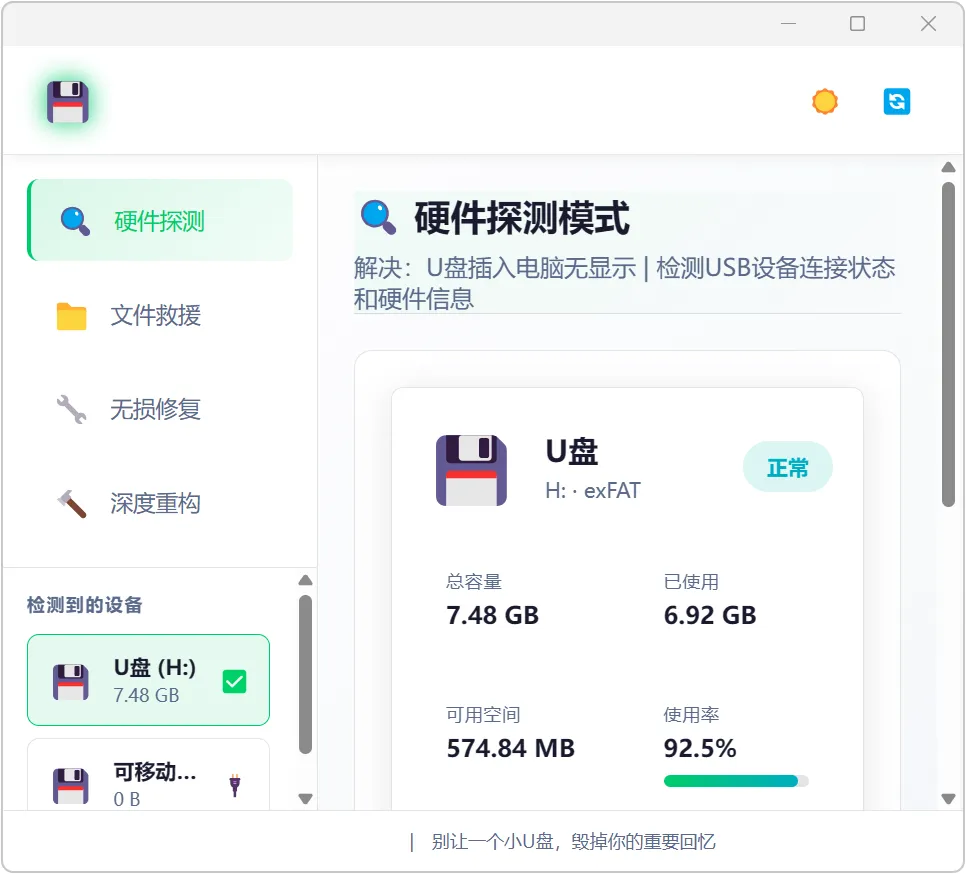
Task: Click floppy icon on 可移动 device card
Action: click(71, 785)
